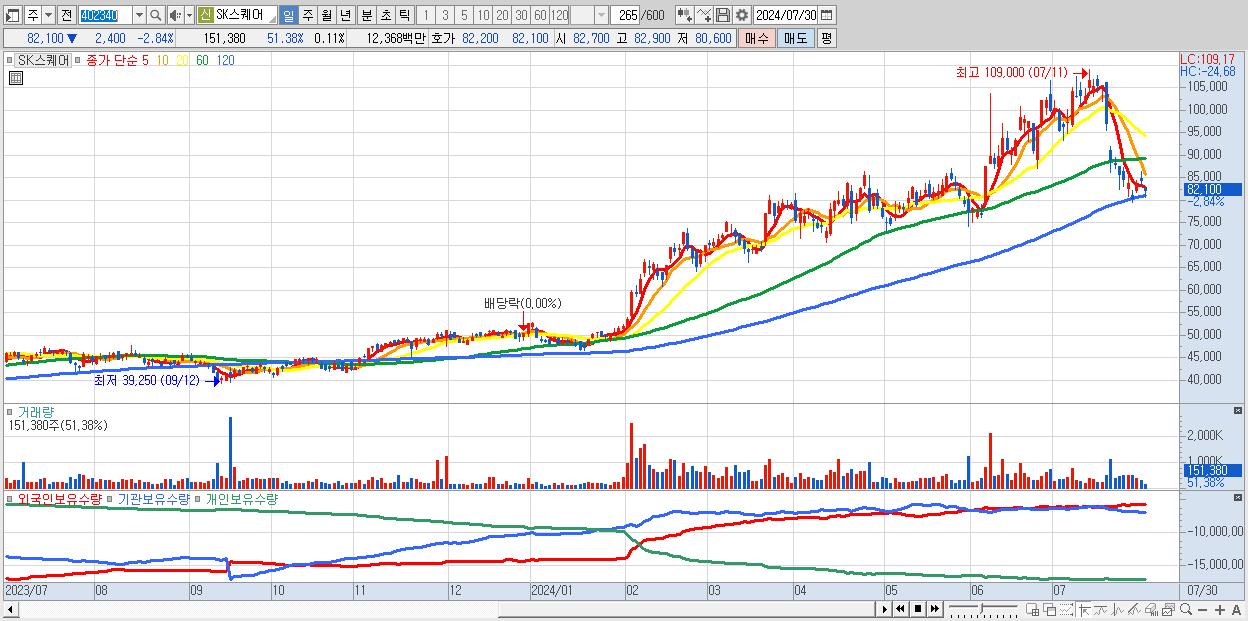Viewport: 1248px width, 621px height.
Task: Open the blank interval combo box dropdown
Action: (601, 15)
